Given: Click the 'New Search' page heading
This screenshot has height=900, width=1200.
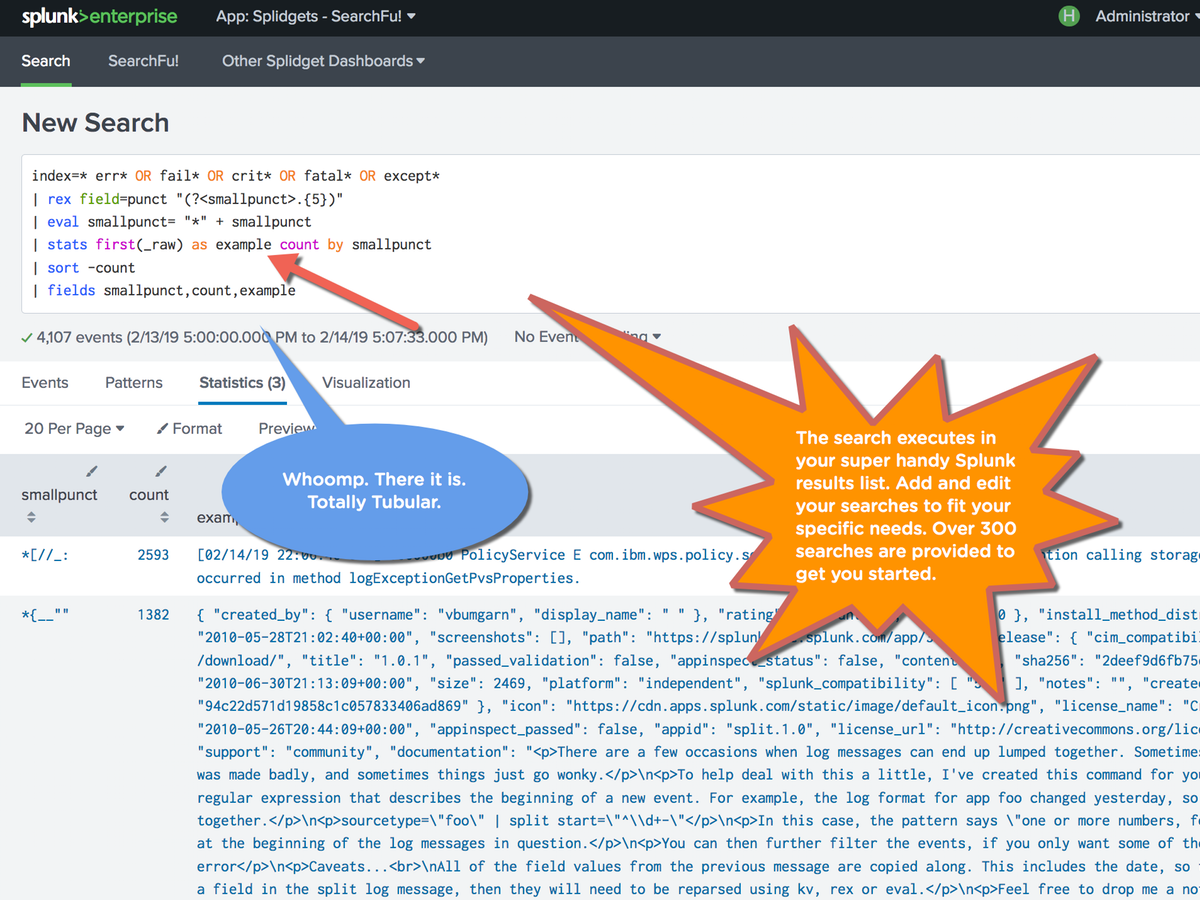Looking at the screenshot, I should pyautogui.click(x=95, y=123).
